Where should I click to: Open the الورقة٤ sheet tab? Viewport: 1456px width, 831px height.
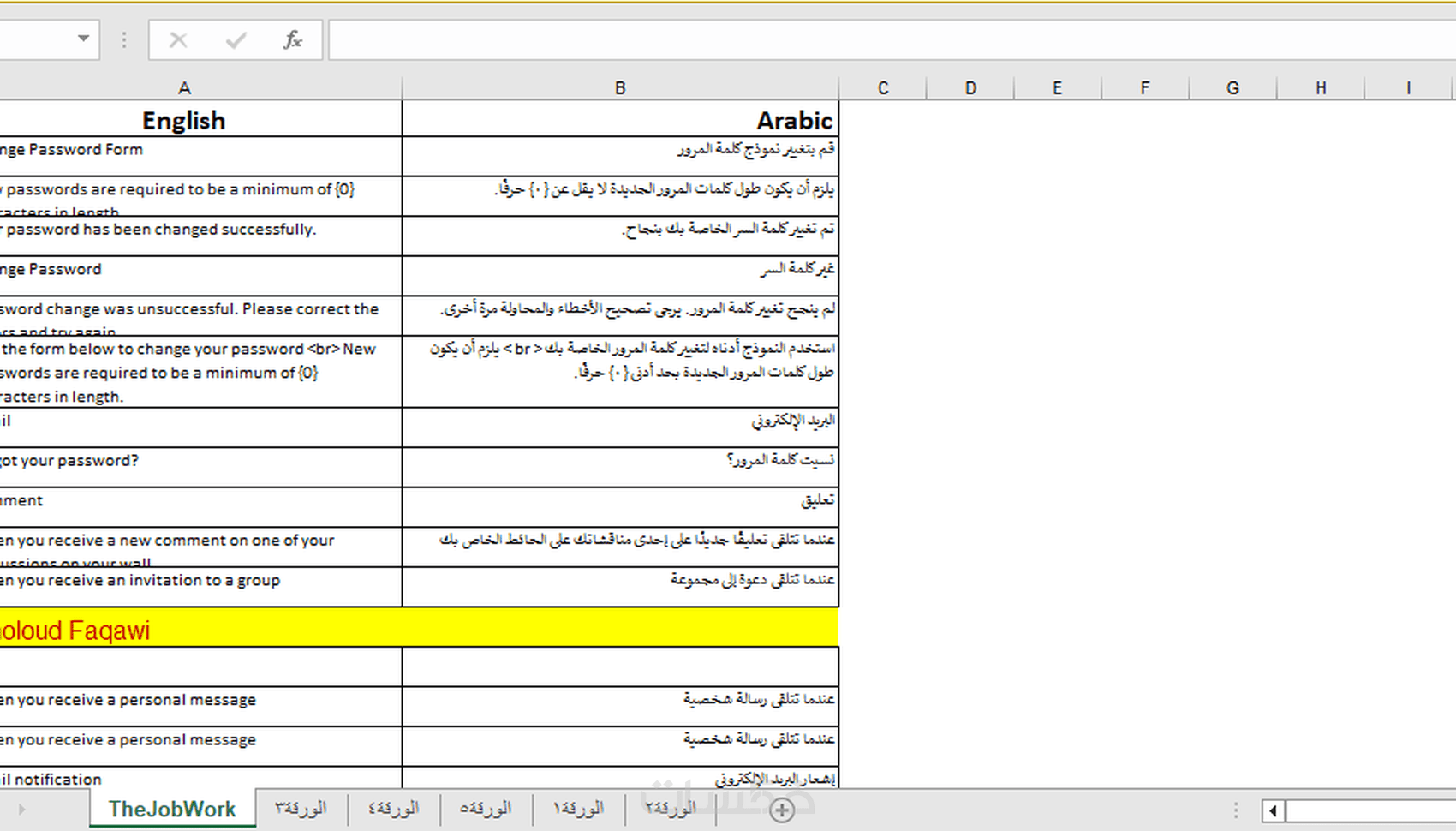[x=393, y=809]
